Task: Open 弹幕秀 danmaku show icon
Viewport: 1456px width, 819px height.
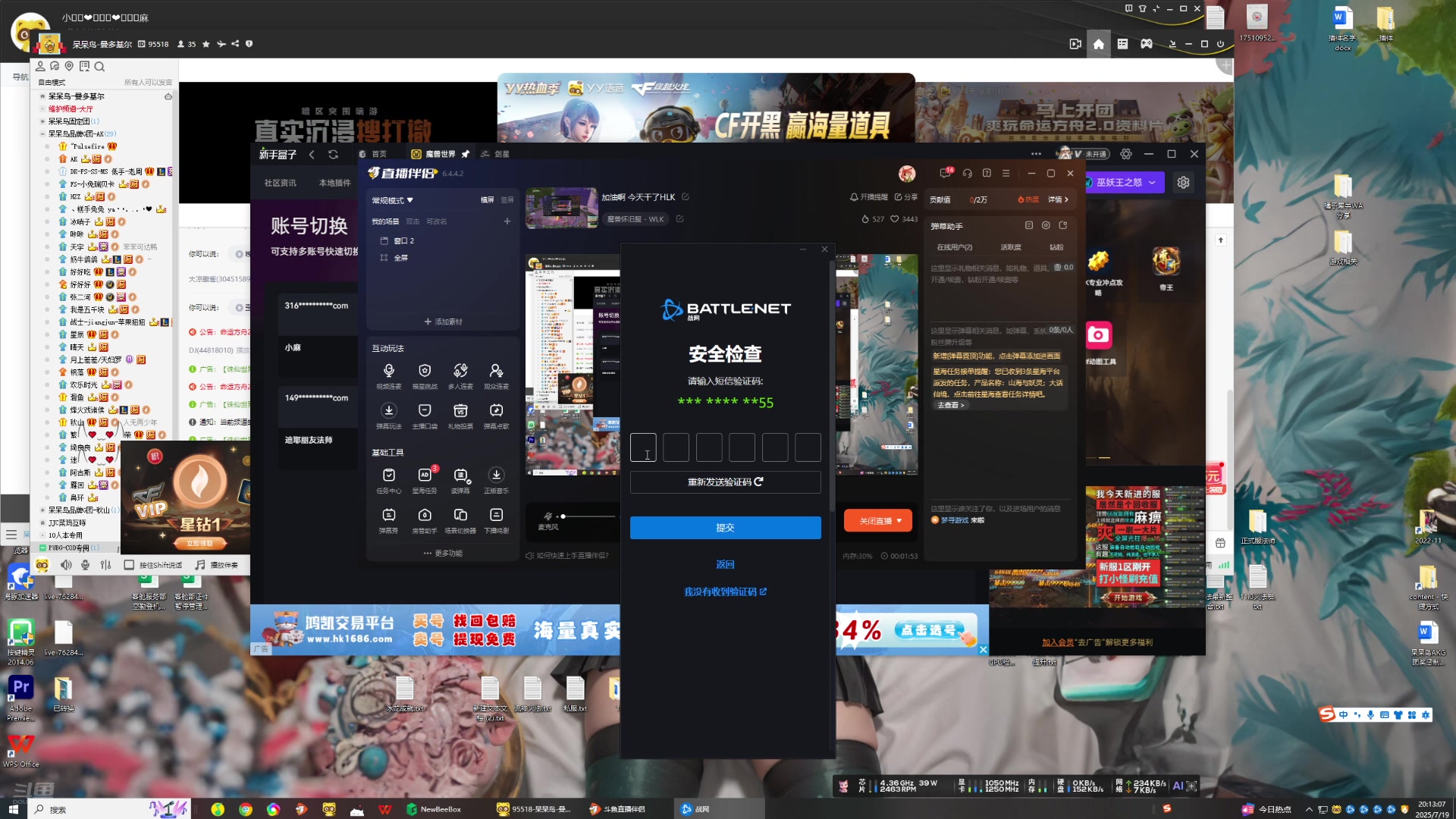Action: (x=388, y=520)
